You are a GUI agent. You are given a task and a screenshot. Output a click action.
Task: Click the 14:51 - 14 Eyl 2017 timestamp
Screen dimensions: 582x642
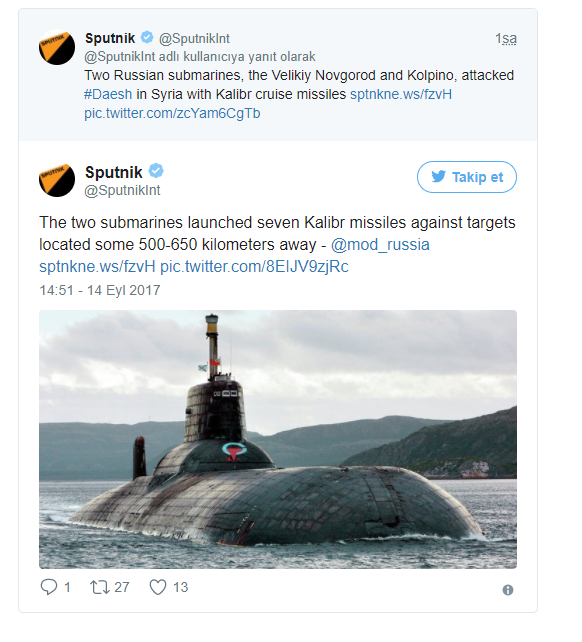pos(100,290)
